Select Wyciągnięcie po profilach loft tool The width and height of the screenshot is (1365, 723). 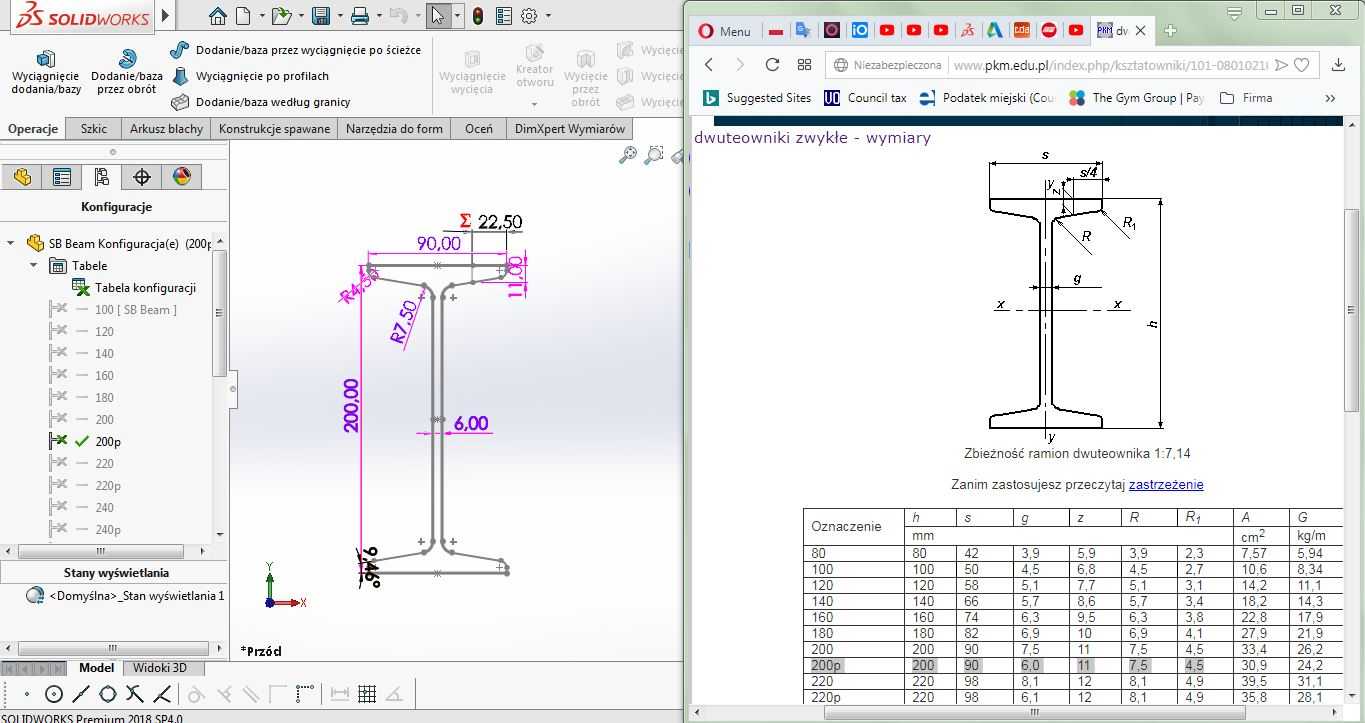[250, 76]
